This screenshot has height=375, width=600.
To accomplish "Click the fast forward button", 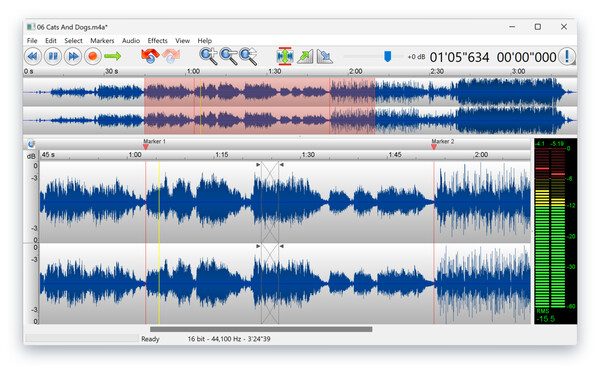I will click(x=73, y=57).
